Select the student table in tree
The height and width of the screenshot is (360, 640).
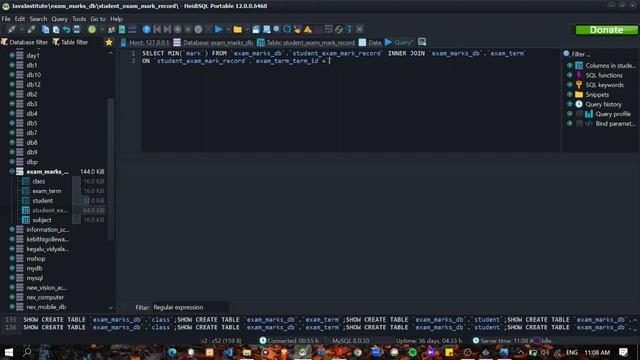click(42, 200)
